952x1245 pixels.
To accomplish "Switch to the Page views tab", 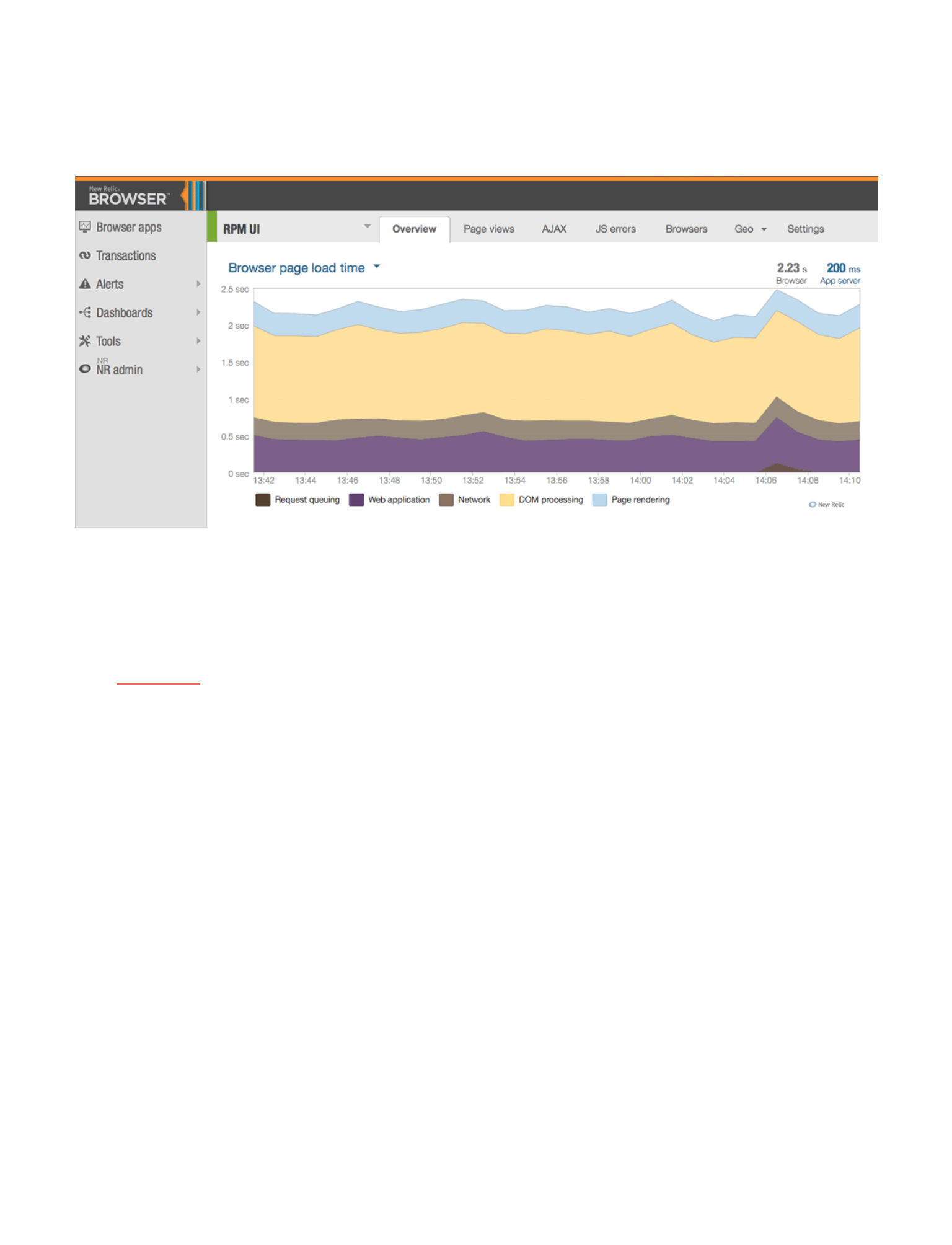I will 489,229.
